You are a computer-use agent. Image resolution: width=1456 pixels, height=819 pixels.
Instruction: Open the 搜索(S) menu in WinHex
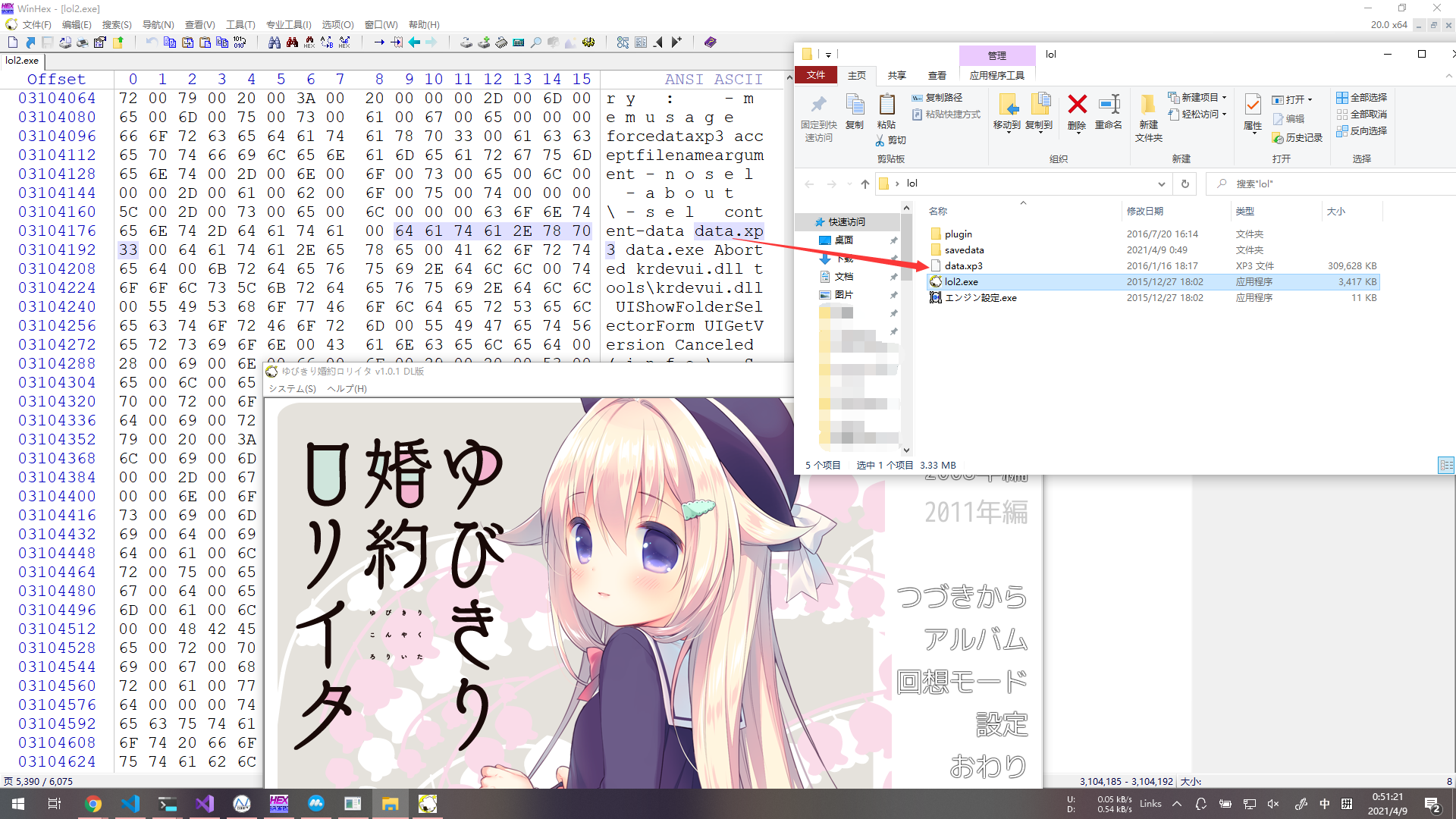(117, 25)
